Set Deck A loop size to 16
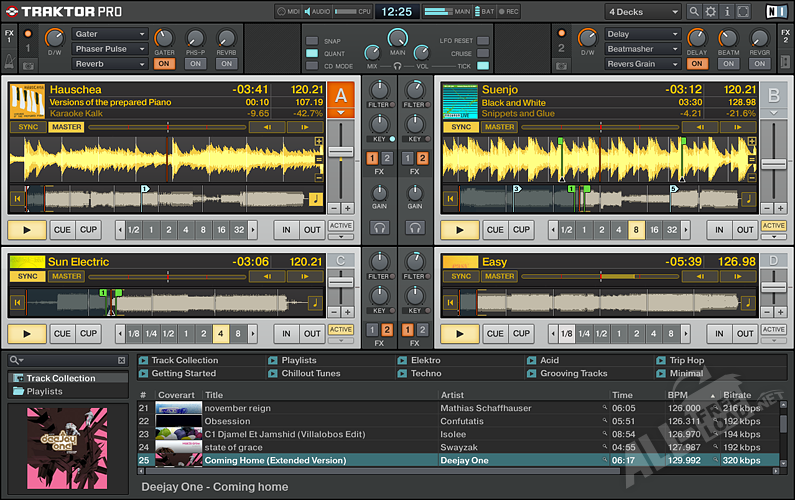 pyautogui.click(x=221, y=229)
